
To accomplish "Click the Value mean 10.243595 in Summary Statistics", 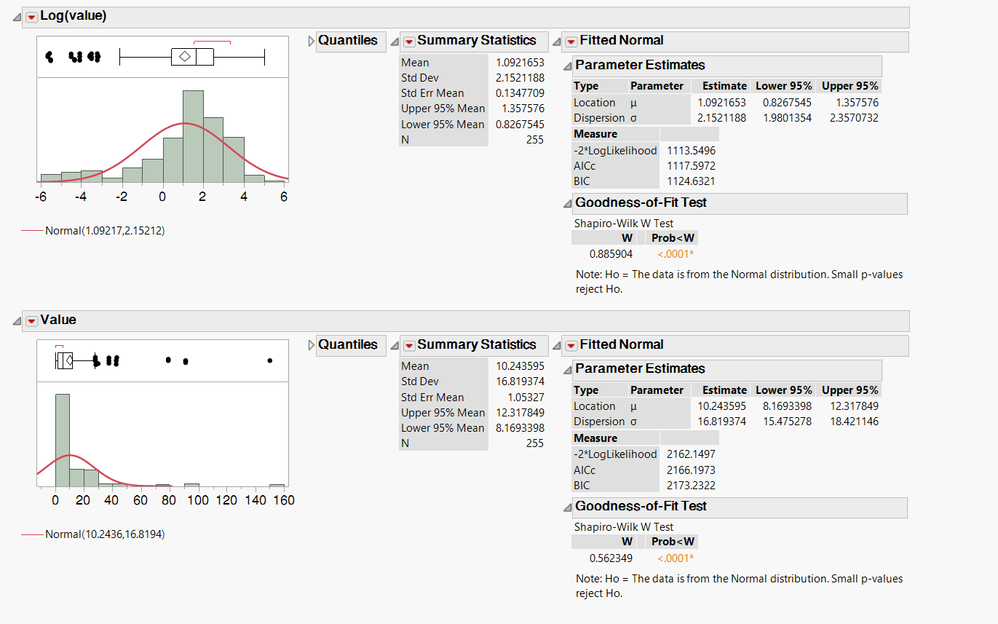I will pos(520,366).
